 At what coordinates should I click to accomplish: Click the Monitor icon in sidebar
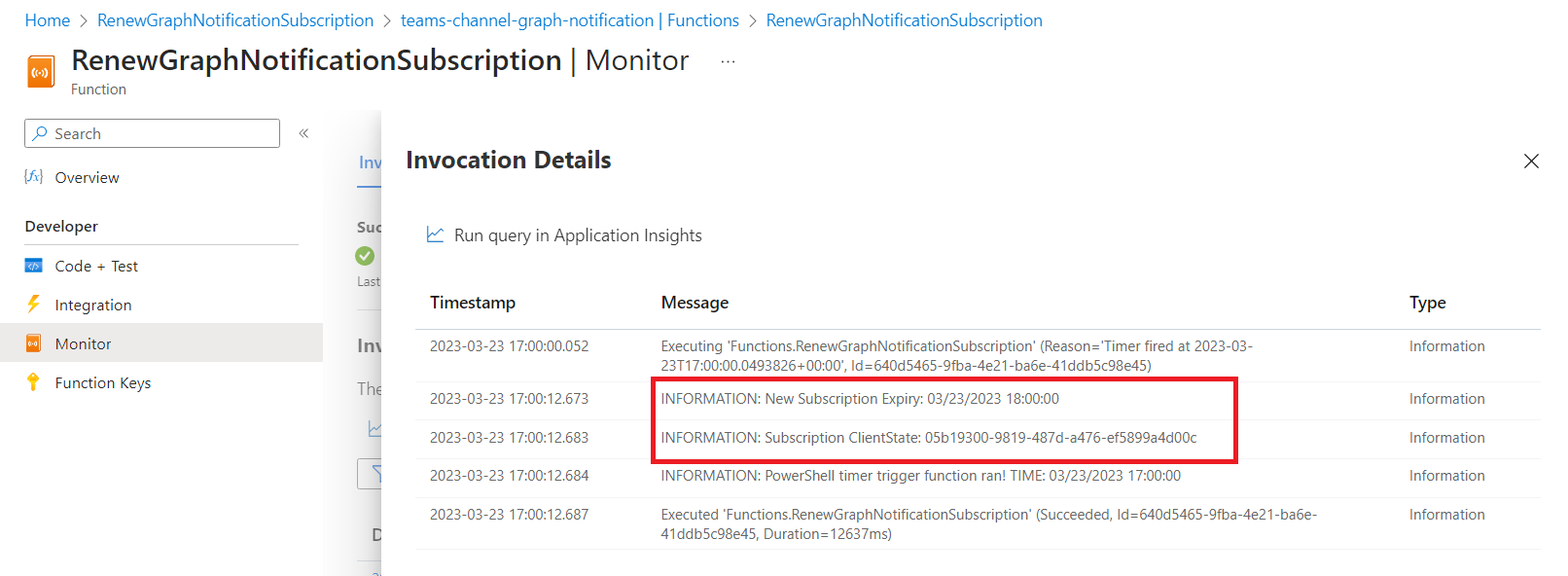pos(34,343)
